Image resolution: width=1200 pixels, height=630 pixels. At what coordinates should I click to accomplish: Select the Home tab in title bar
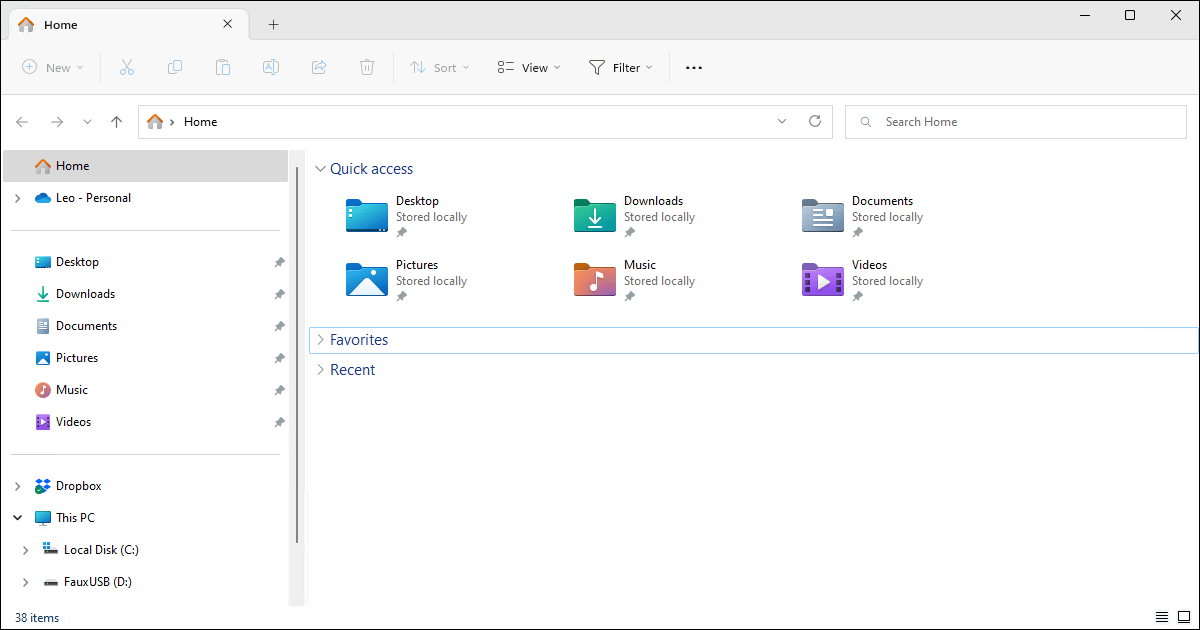pos(127,24)
